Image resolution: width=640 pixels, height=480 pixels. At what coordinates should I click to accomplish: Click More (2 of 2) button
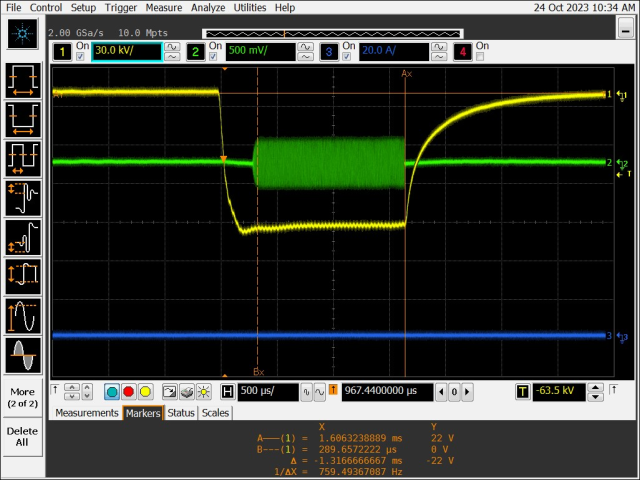point(22,397)
